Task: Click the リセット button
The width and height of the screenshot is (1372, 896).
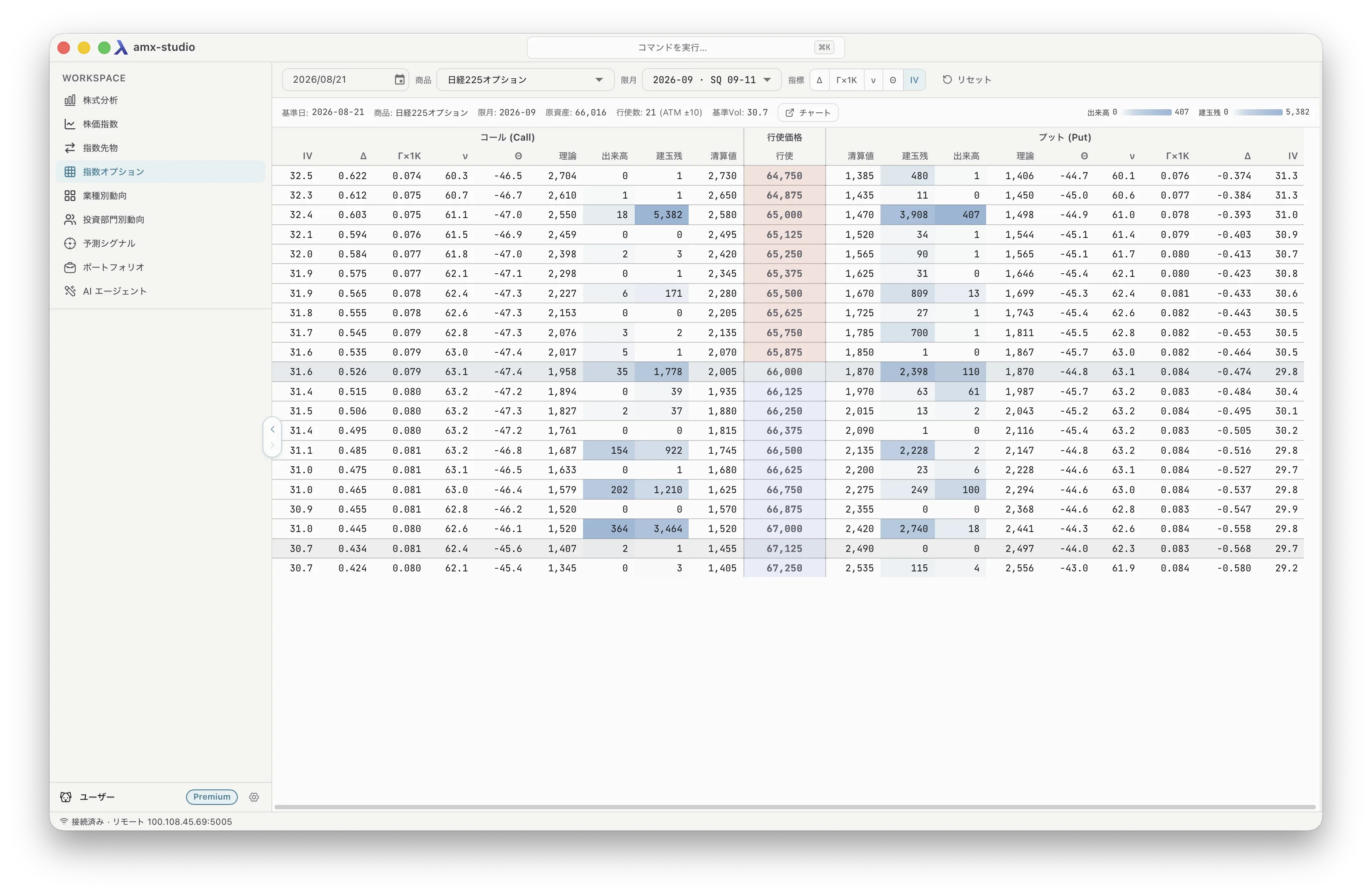Action: pyautogui.click(x=967, y=80)
